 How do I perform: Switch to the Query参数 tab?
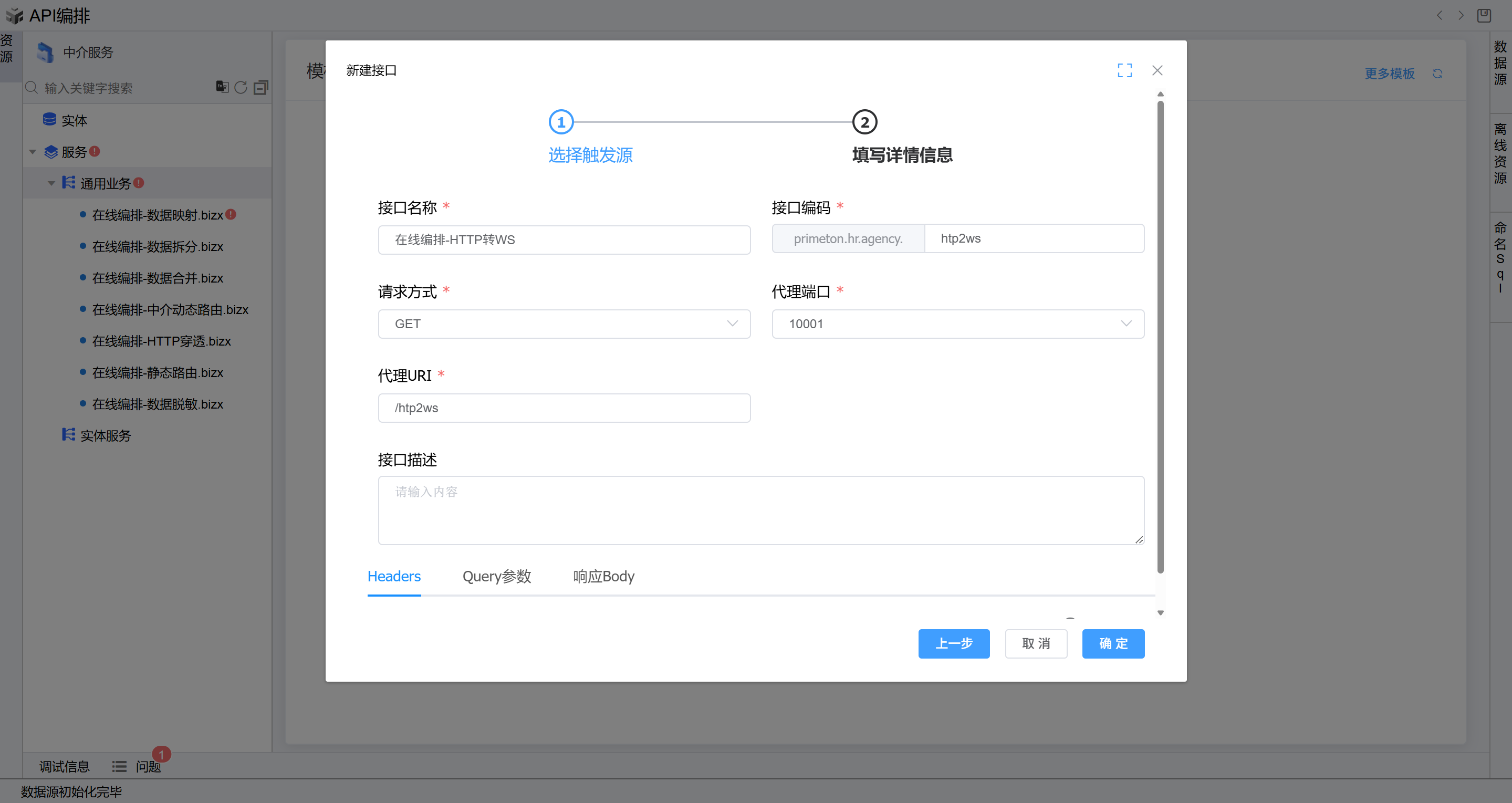[497, 577]
